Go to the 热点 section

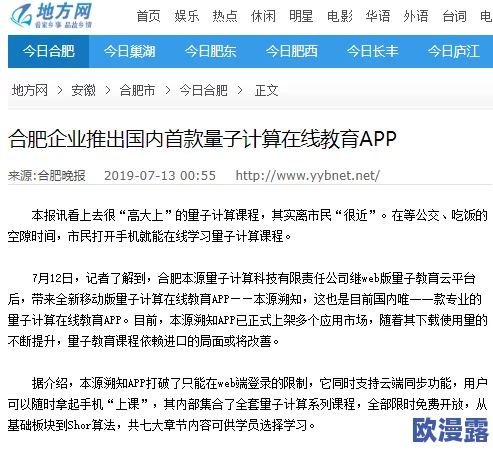(225, 16)
